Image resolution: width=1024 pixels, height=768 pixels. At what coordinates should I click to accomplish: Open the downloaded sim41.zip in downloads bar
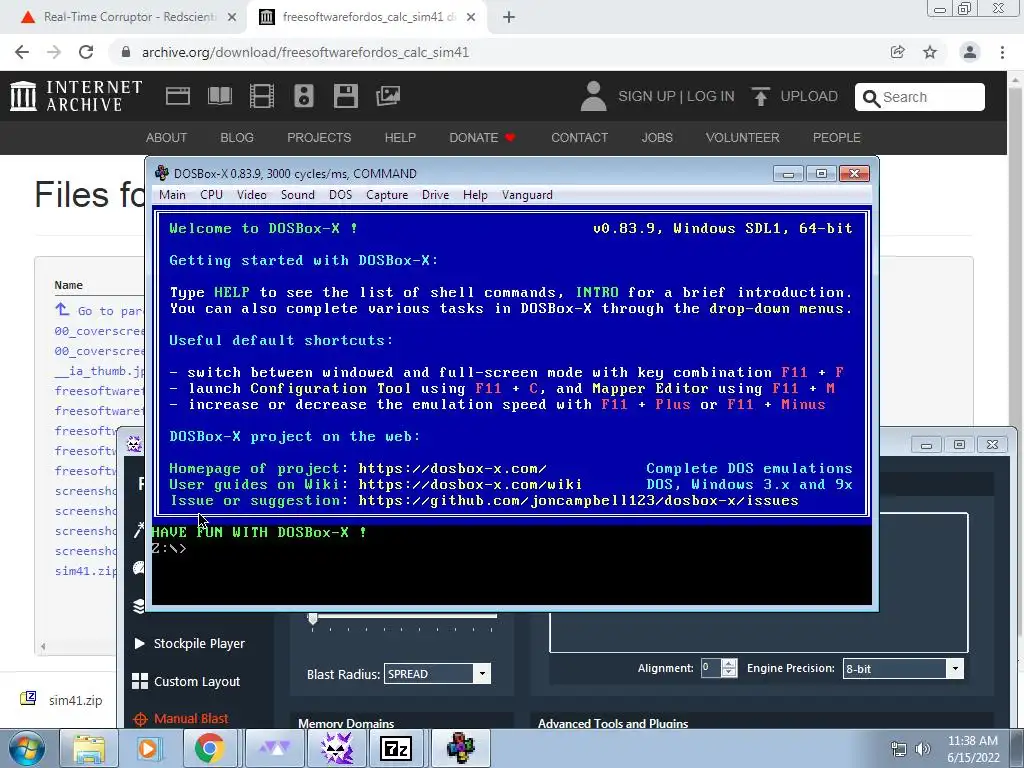click(62, 700)
